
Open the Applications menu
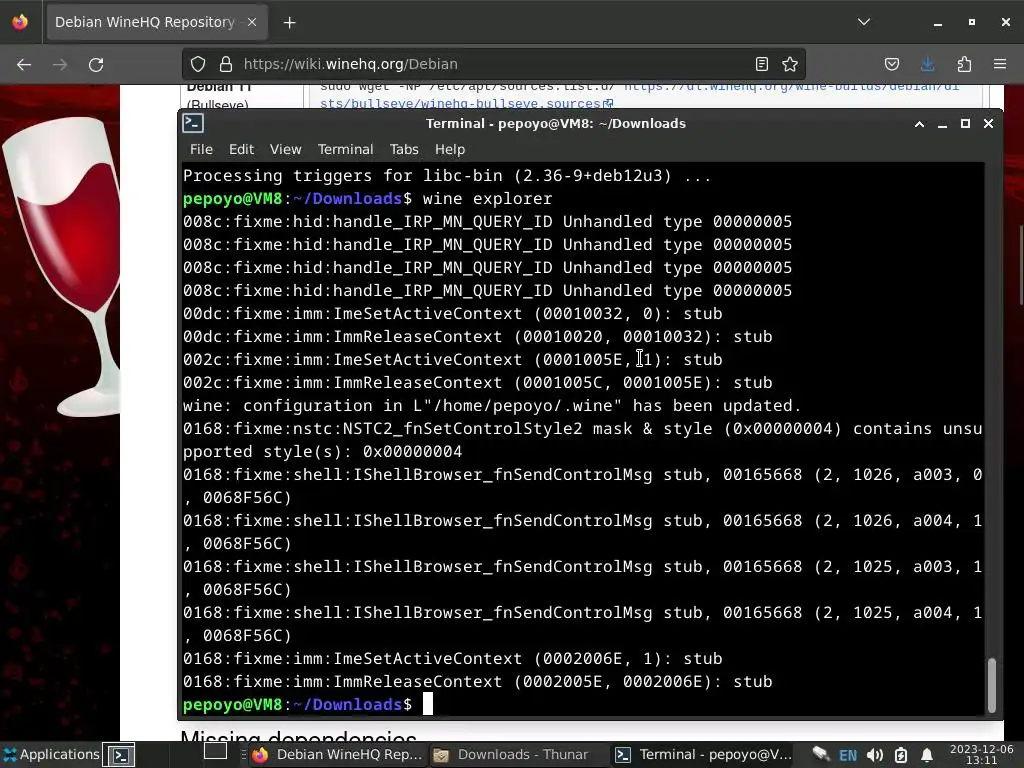click(51, 755)
